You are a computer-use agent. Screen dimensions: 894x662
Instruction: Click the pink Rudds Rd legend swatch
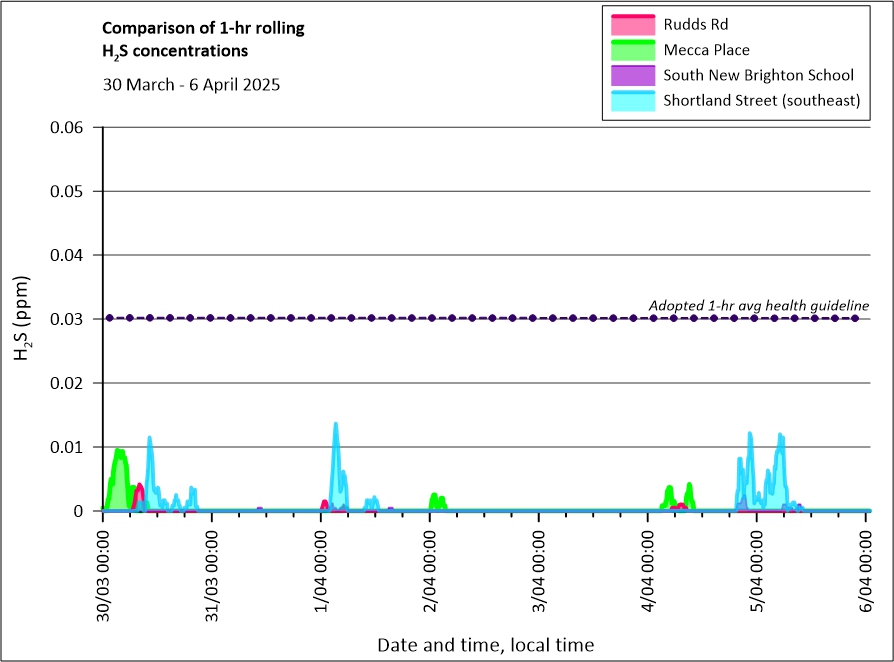631,24
